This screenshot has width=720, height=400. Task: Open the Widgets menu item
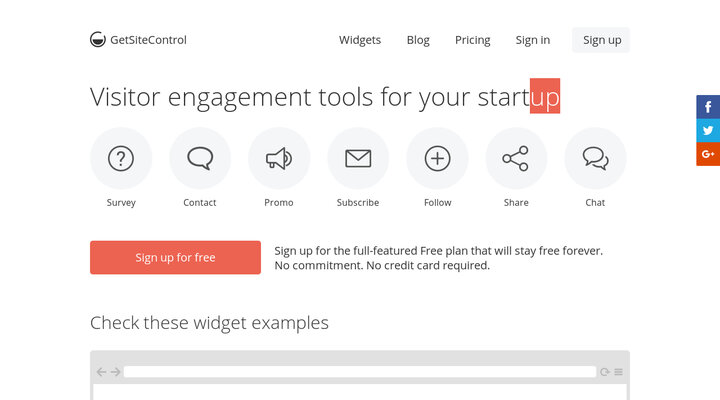360,40
